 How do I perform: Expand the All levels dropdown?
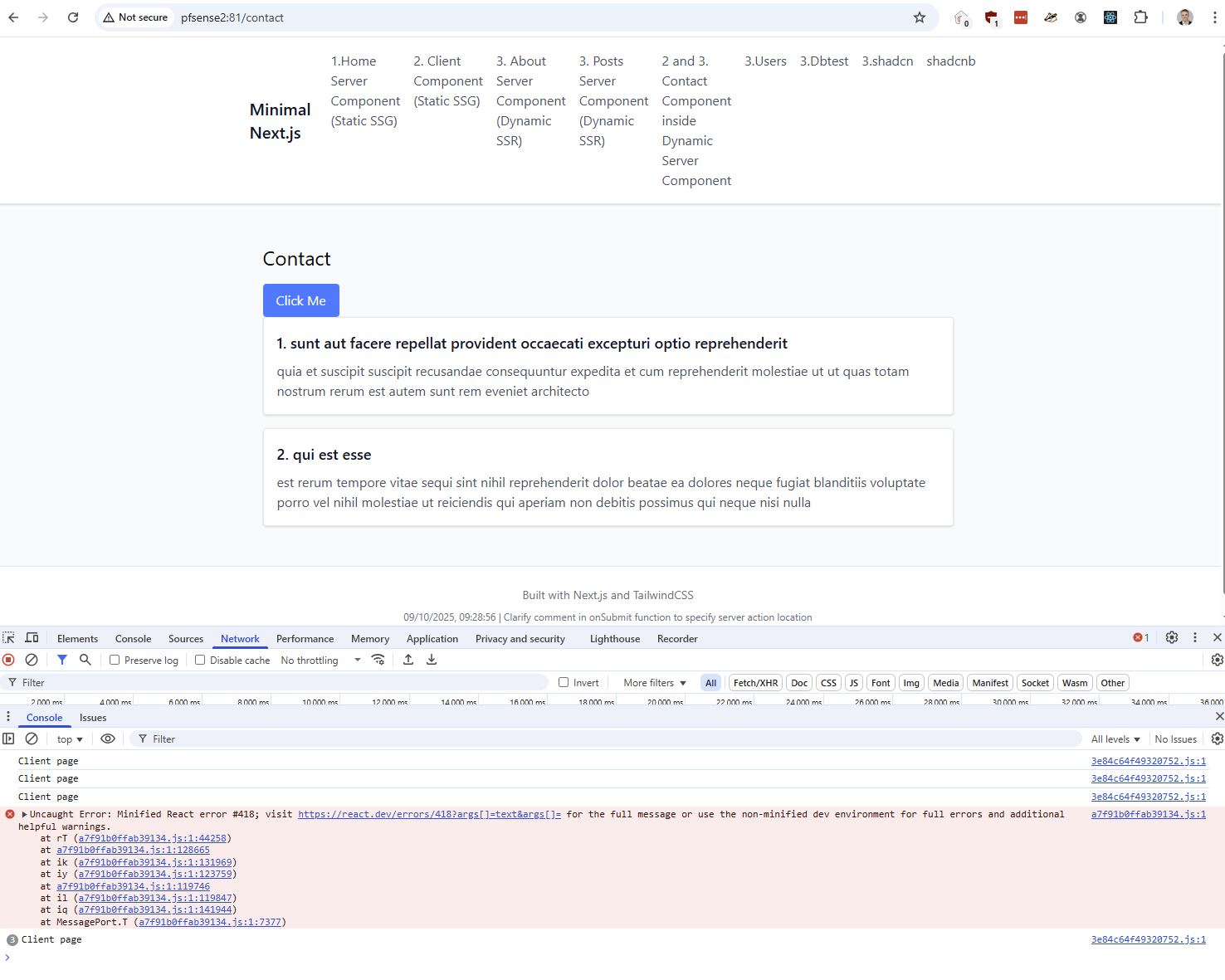pyautogui.click(x=1115, y=739)
